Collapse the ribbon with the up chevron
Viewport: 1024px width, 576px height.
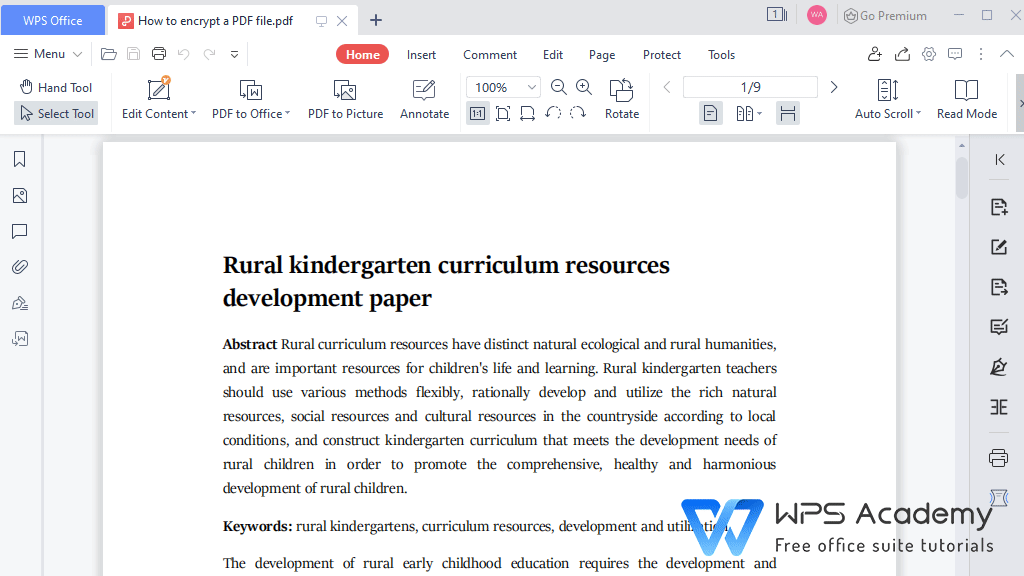click(1007, 54)
